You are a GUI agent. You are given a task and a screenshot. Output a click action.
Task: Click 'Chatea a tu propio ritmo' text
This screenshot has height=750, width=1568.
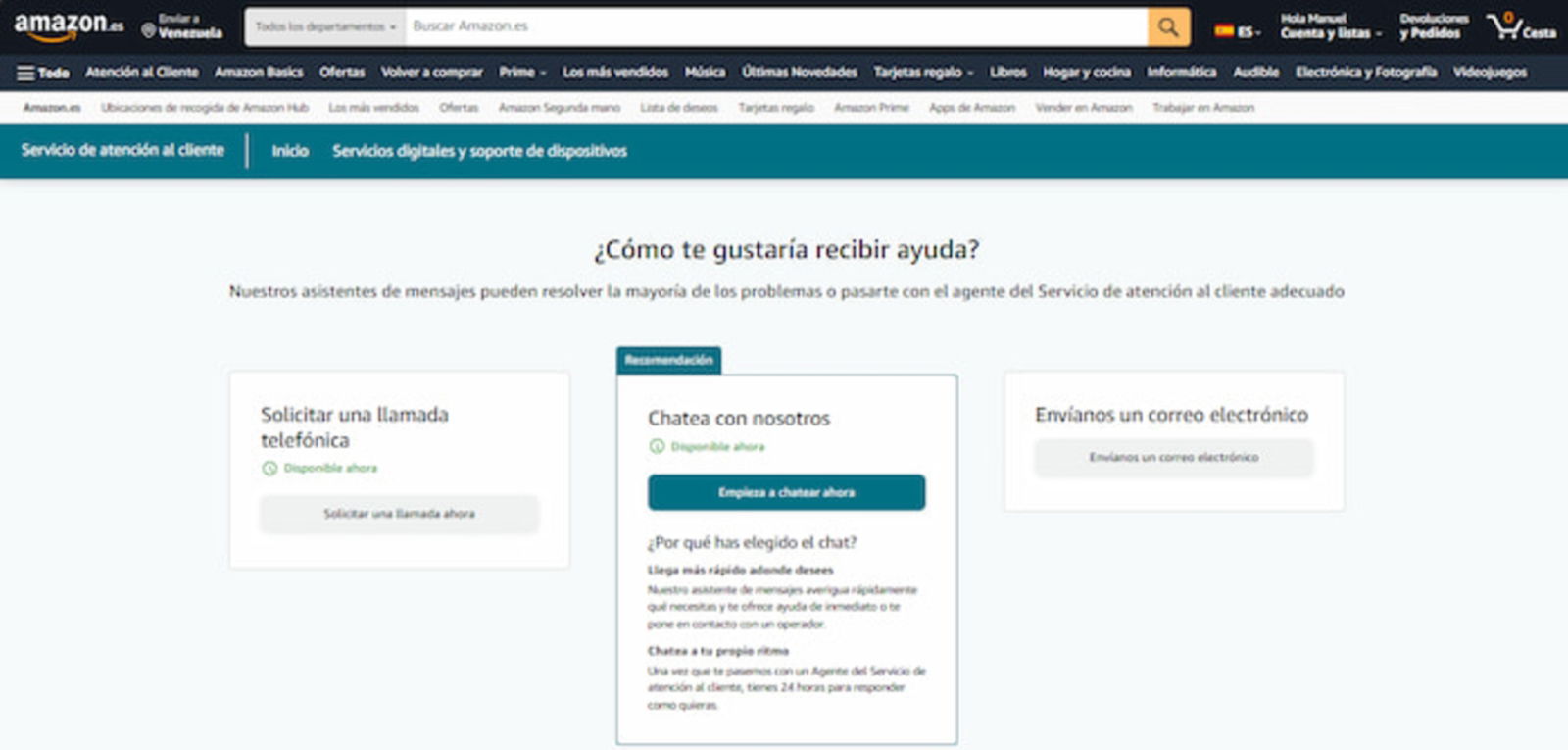(x=717, y=651)
